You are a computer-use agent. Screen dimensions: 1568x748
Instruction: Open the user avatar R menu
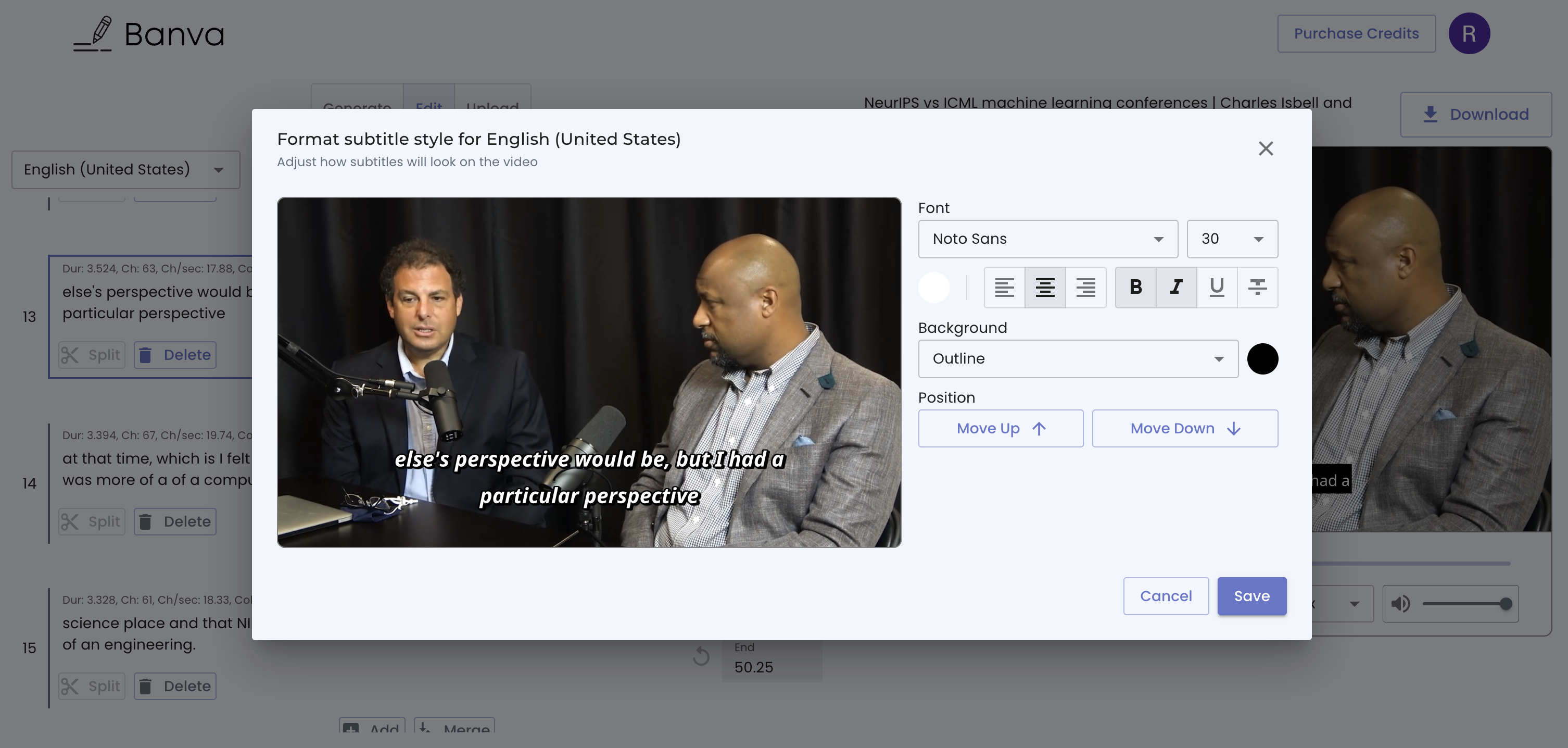click(x=1469, y=33)
